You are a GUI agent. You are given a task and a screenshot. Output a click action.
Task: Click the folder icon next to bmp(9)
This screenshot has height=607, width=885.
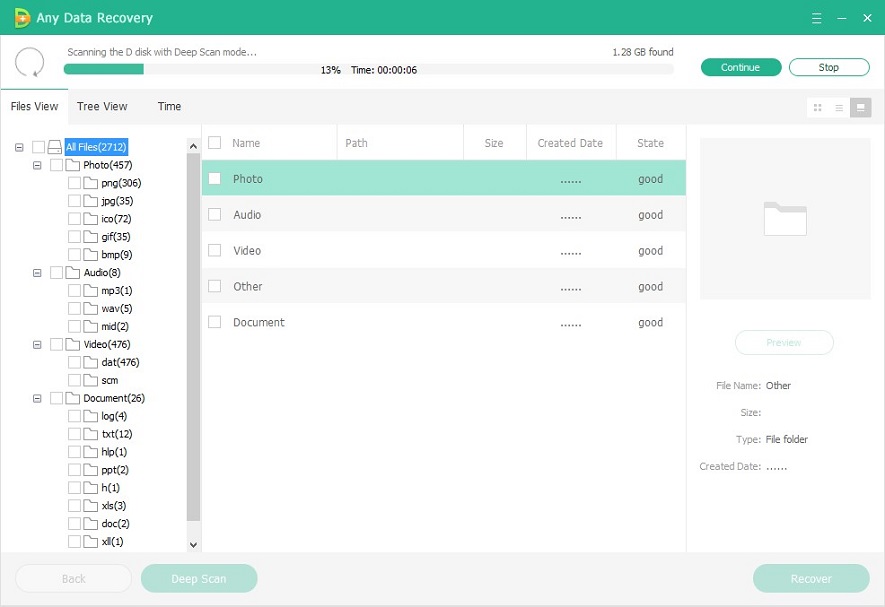click(x=90, y=255)
